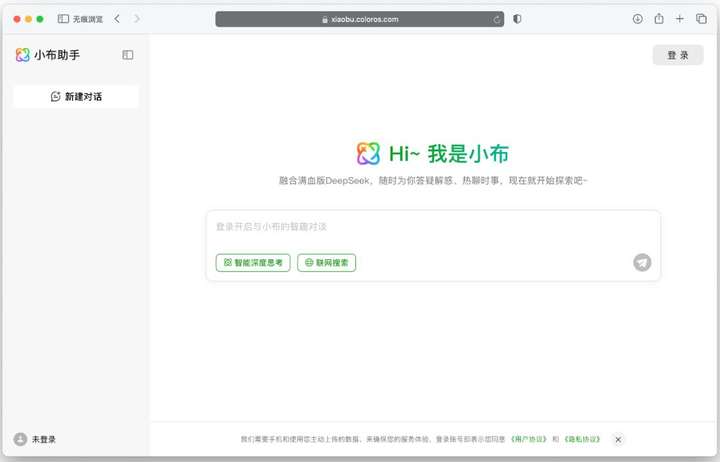Click the 小布助手 title text in sidebar

pos(57,55)
